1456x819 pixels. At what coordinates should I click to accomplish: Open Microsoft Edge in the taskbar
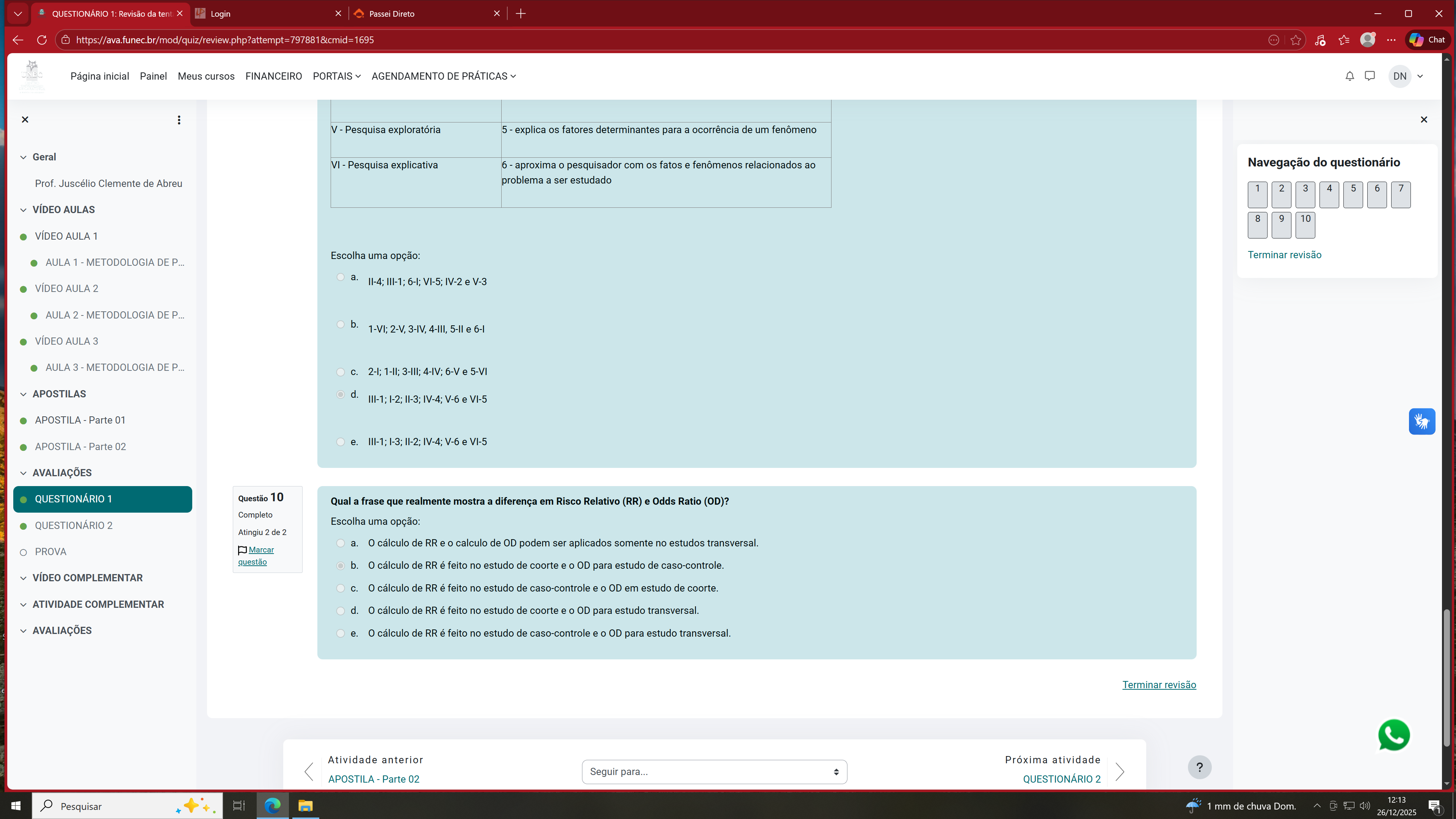273,805
